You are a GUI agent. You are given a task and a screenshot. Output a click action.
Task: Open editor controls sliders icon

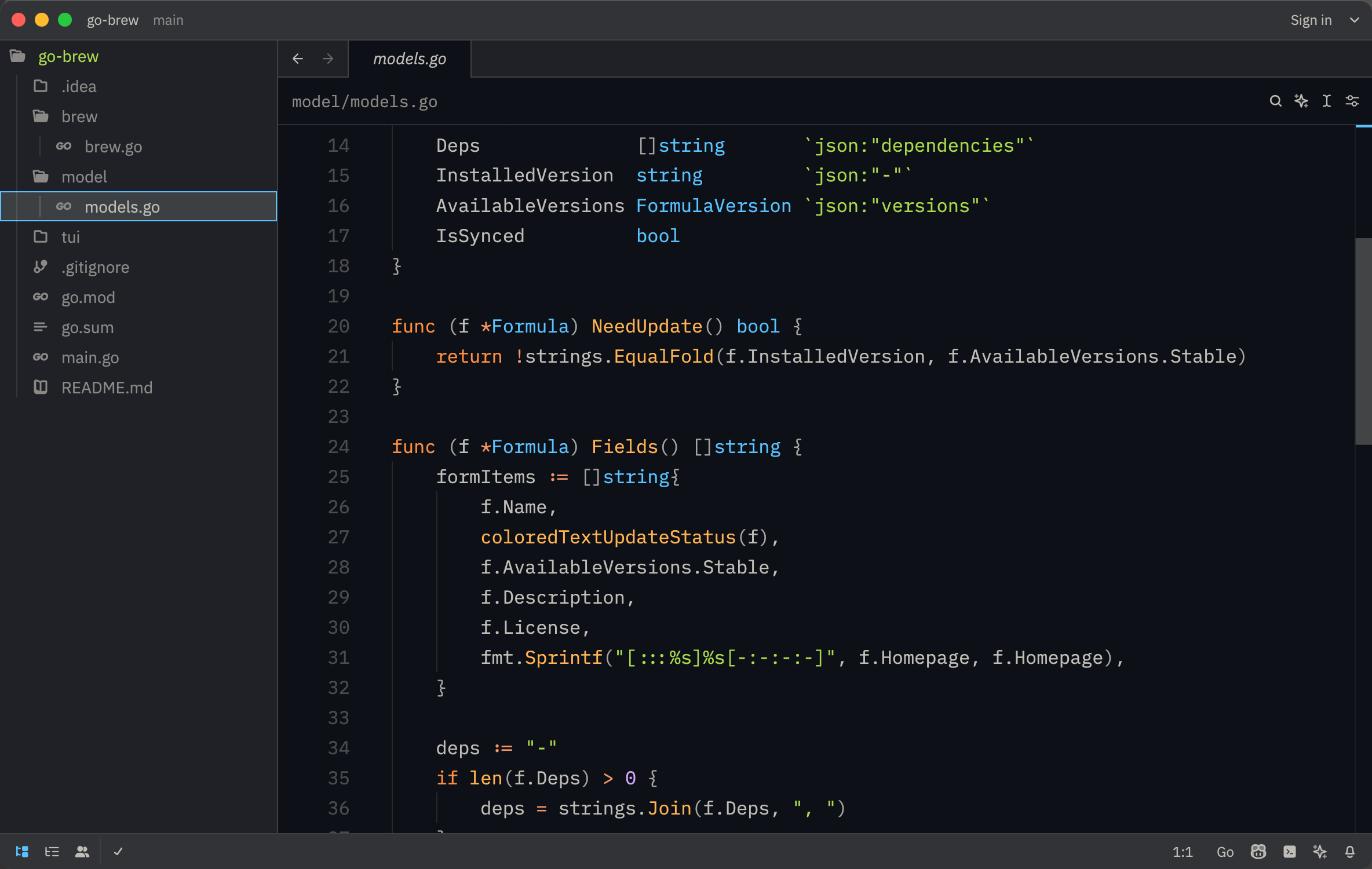[1352, 101]
